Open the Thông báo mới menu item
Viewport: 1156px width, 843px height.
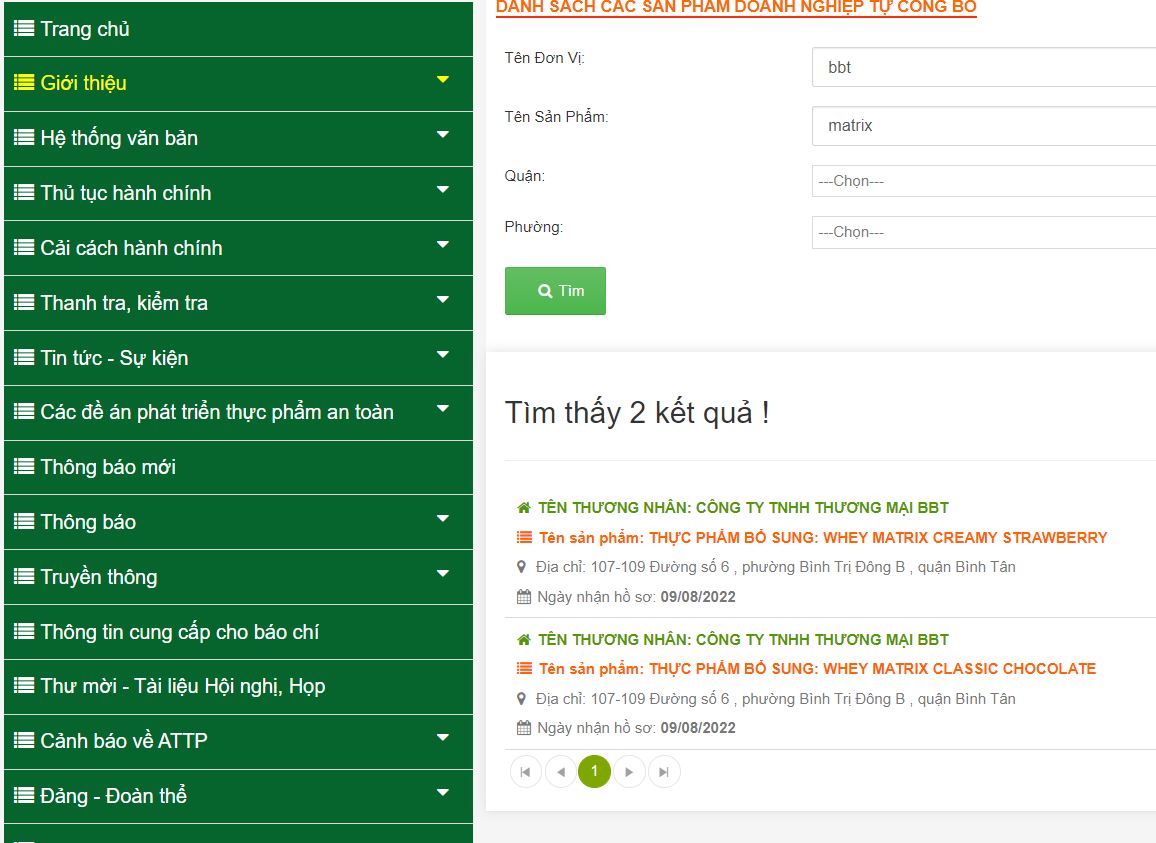tap(238, 468)
